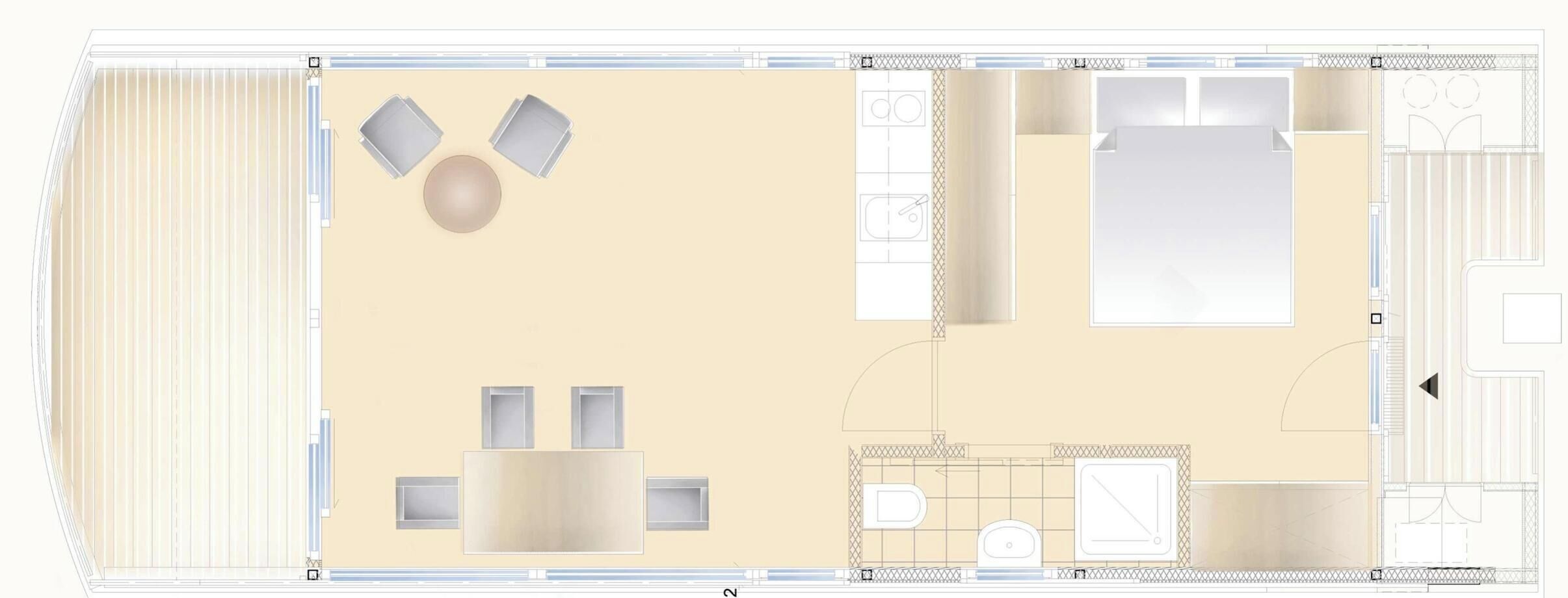Click the round coffee table
This screenshot has width=1568, height=598.
point(462,194)
